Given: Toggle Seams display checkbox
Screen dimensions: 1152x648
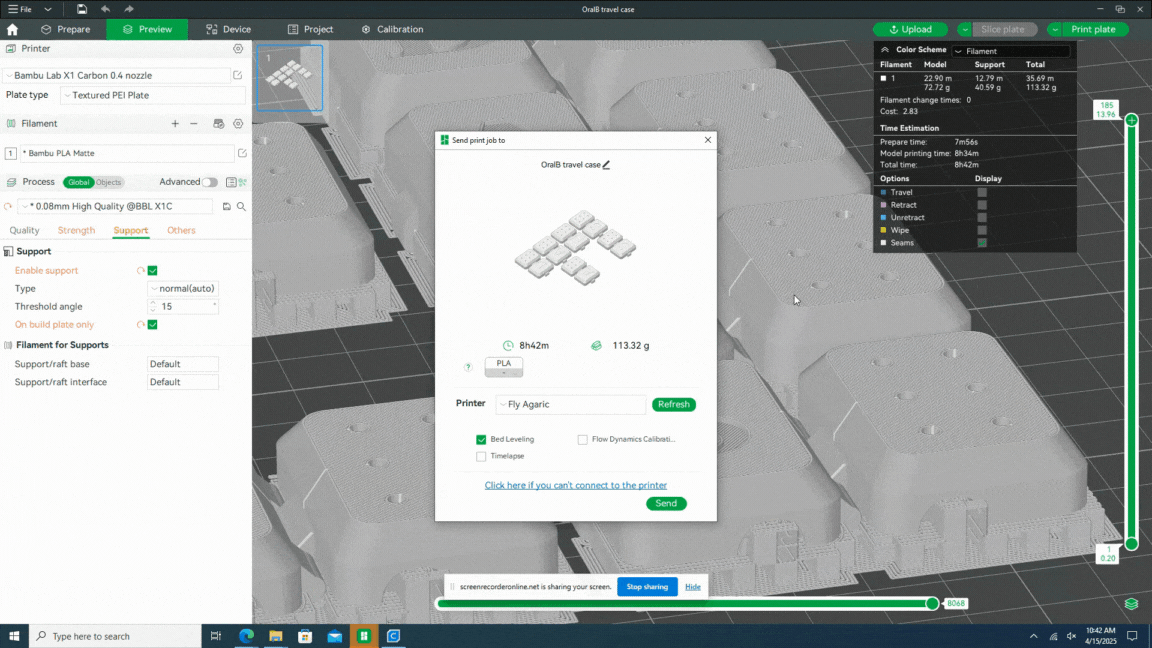Looking at the screenshot, I should [982, 242].
